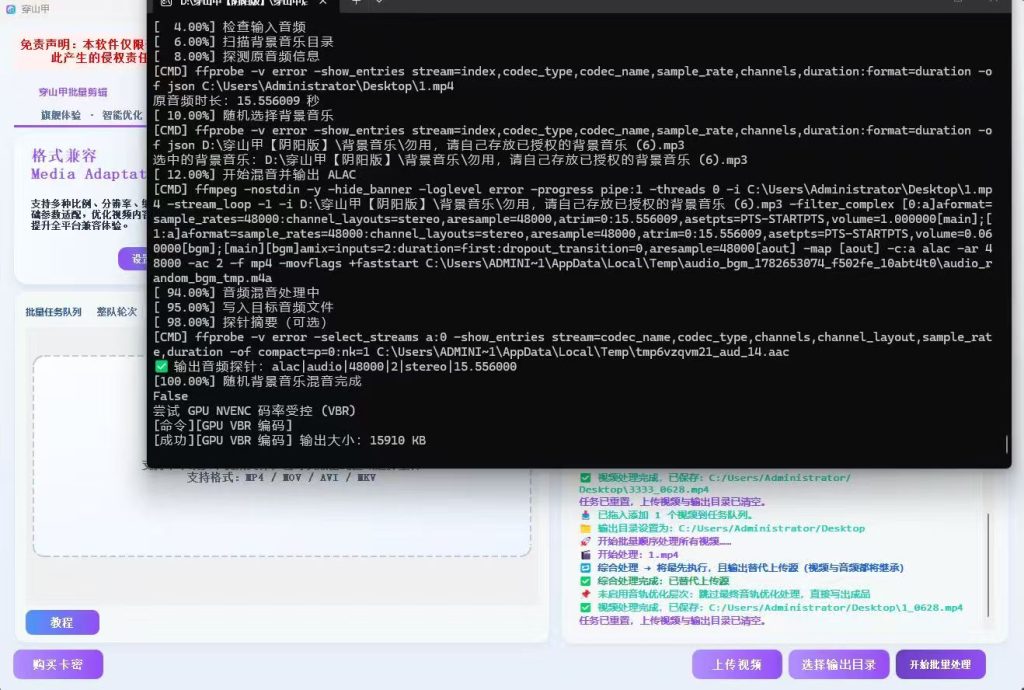This screenshot has width=1024, height=690.
Task: Click the log panel vertical scrollbar
Action: (989, 565)
